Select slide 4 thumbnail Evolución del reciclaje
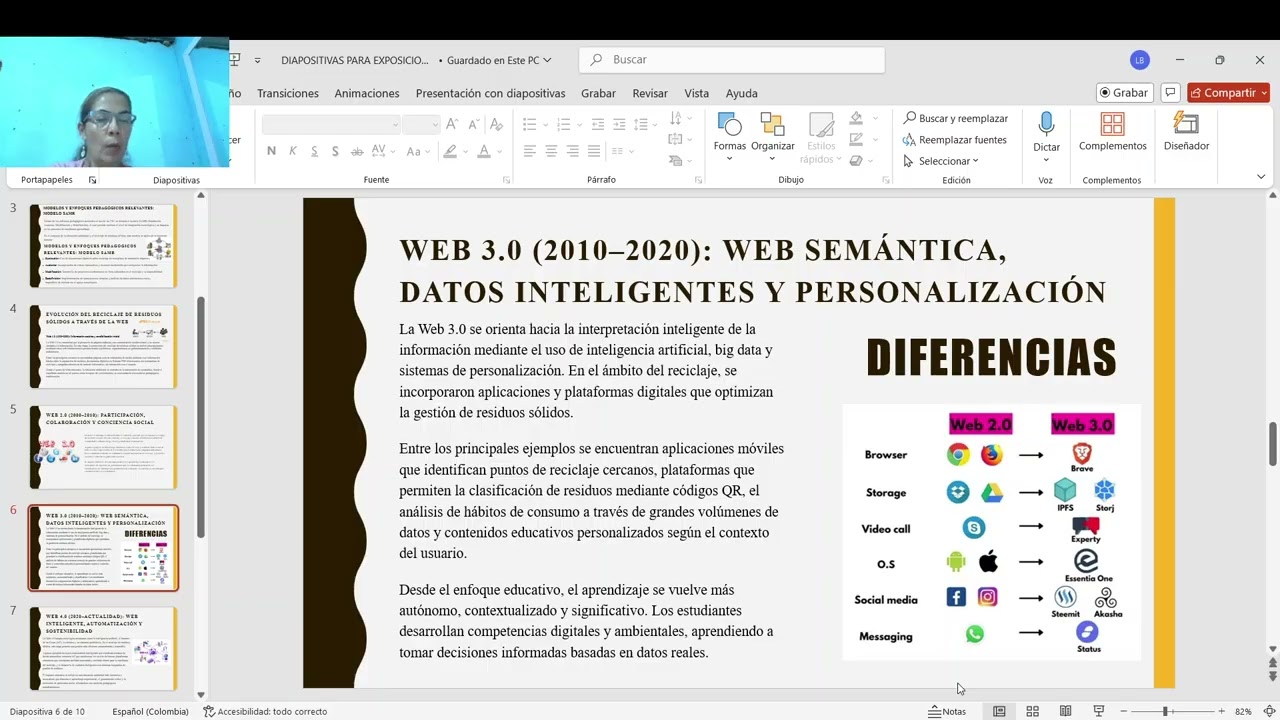 [x=103, y=346]
